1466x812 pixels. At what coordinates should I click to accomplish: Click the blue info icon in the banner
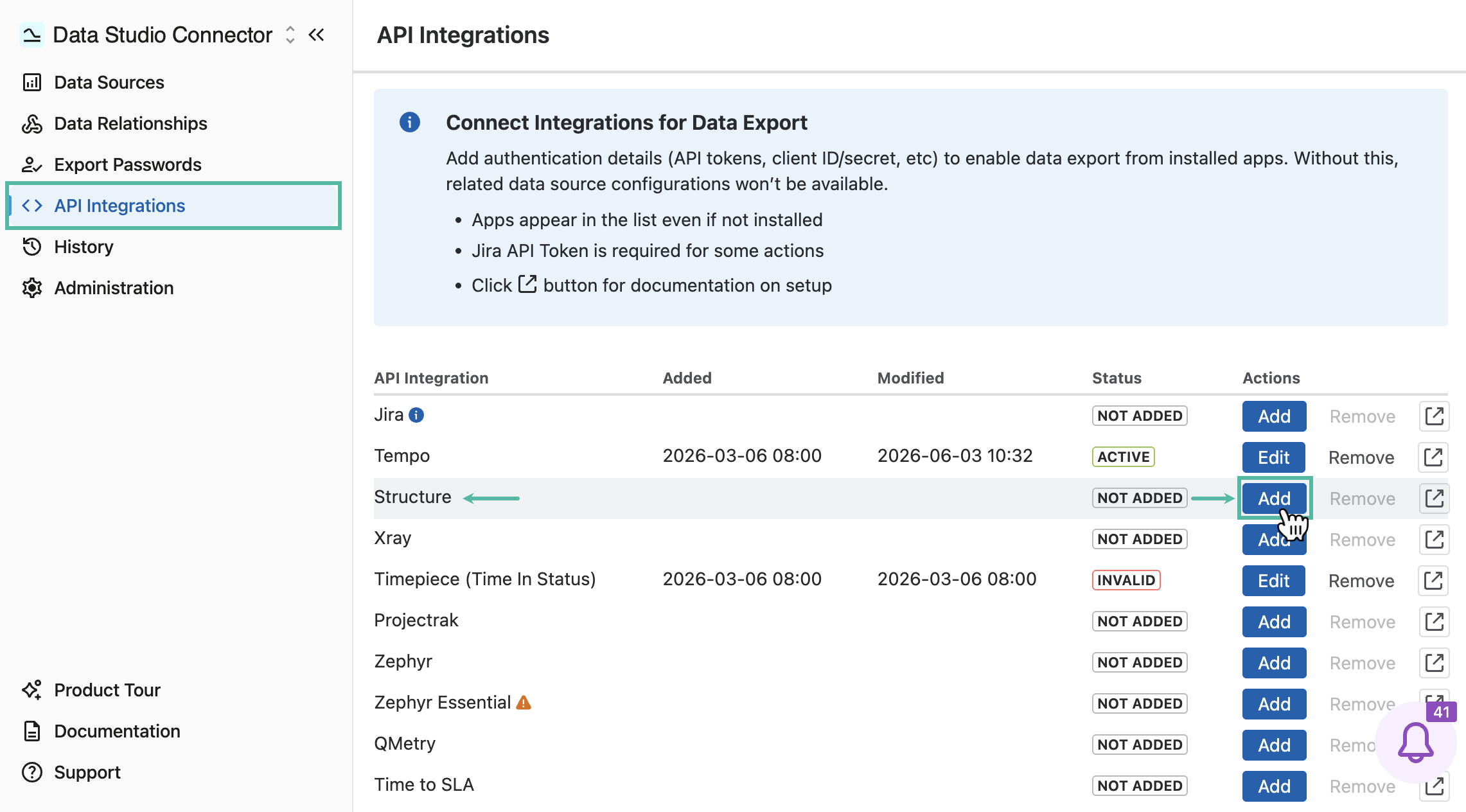410,122
